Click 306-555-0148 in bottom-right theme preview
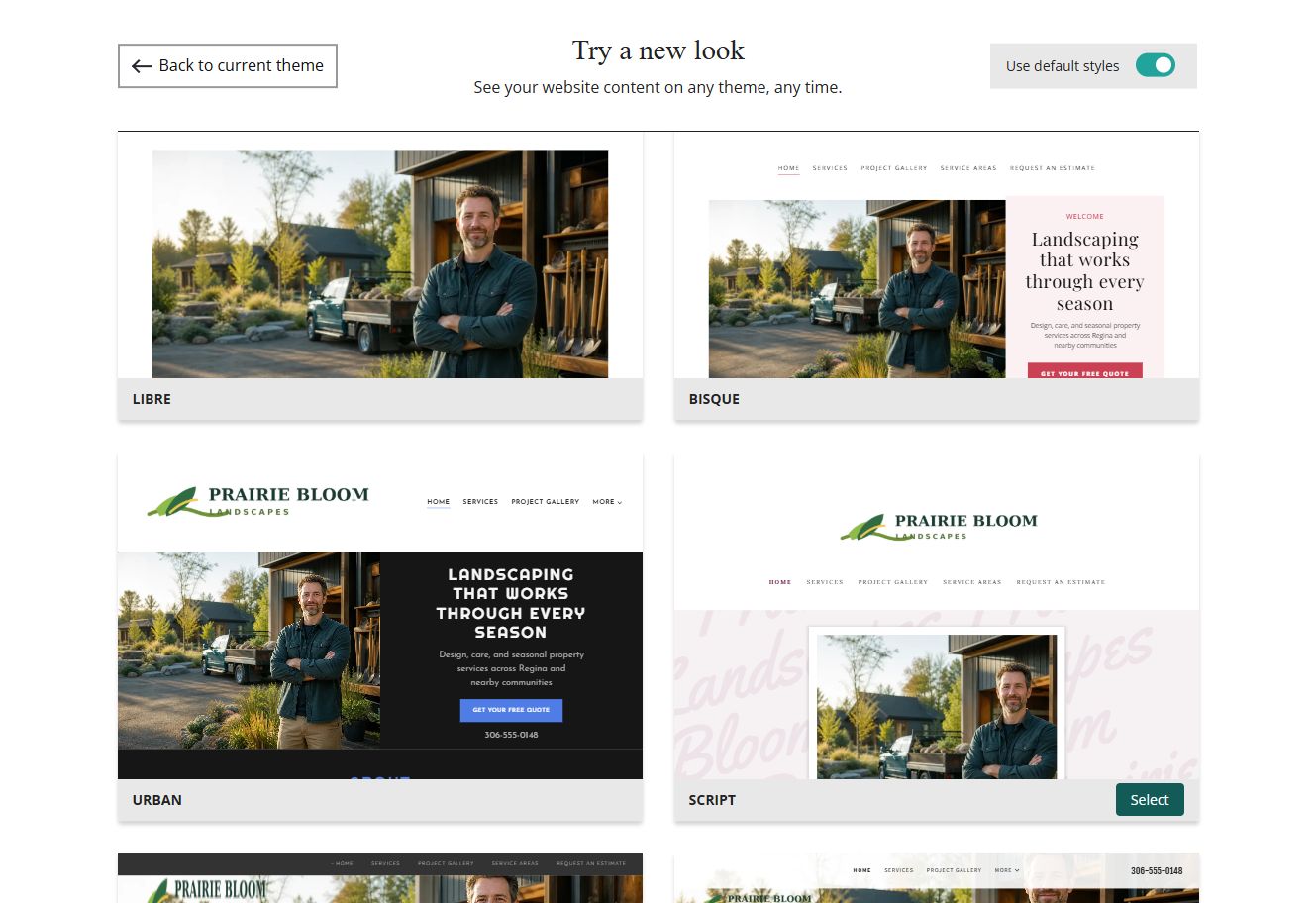This screenshot has width=1316, height=903. 1157,871
